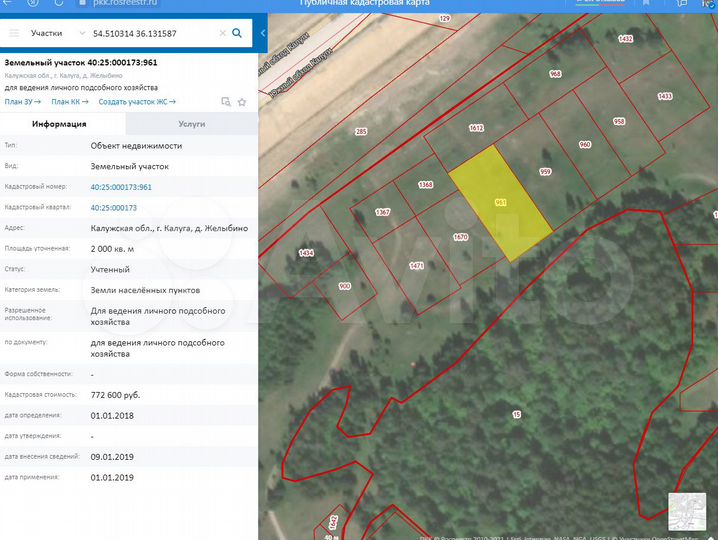The width and height of the screenshot is (718, 540).
Task: Switch basemap using the minimap thumbnail
Action: [686, 508]
